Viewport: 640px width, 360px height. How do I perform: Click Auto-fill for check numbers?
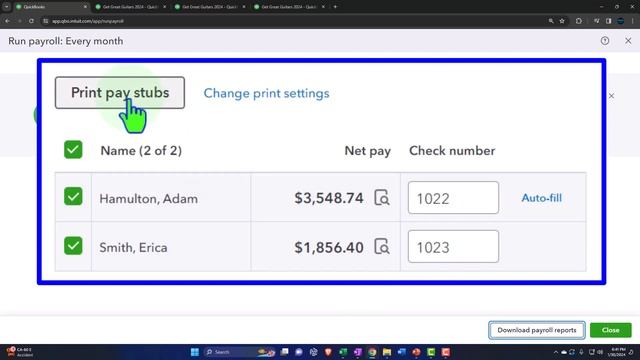point(541,198)
